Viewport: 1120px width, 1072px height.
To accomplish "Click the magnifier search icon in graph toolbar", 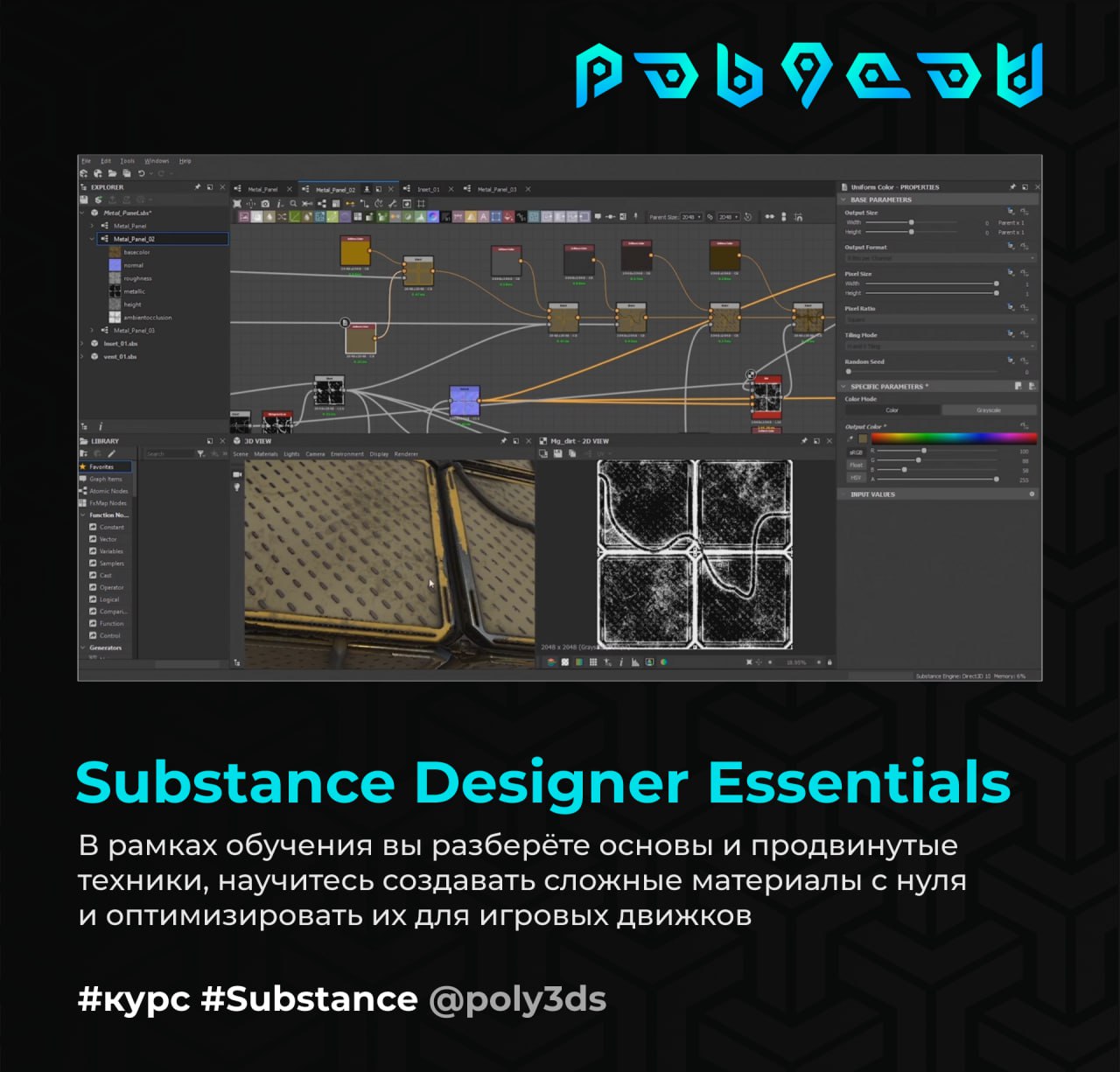I will pyautogui.click(x=293, y=203).
